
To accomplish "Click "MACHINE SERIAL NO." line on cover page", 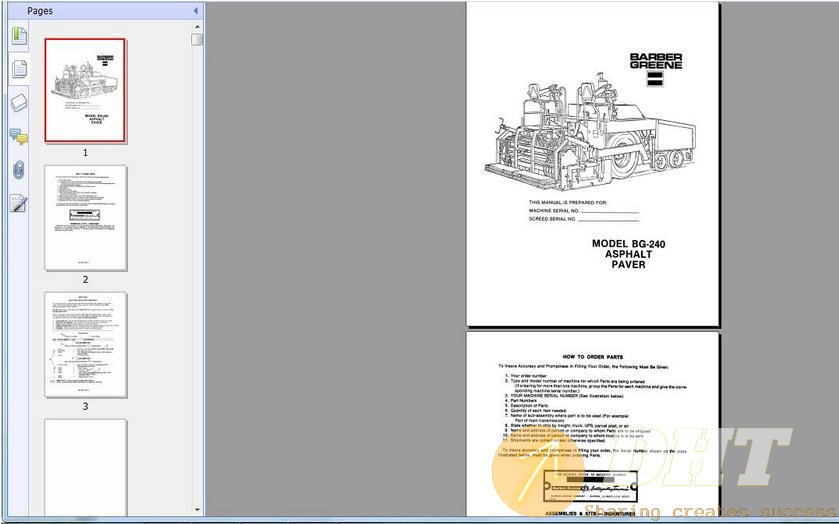I will pos(584,211).
